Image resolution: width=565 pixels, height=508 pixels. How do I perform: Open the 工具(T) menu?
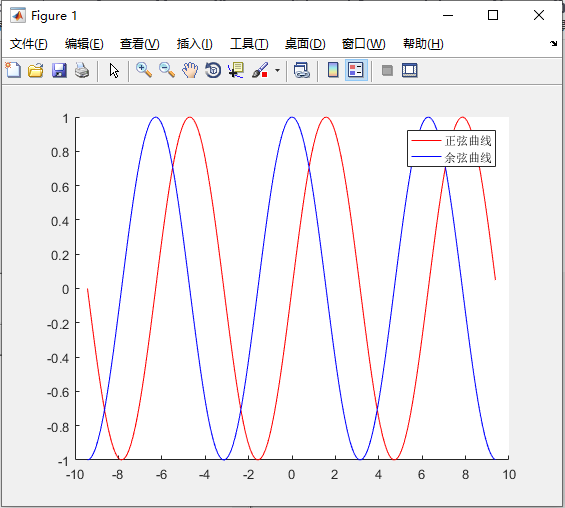tap(249, 44)
